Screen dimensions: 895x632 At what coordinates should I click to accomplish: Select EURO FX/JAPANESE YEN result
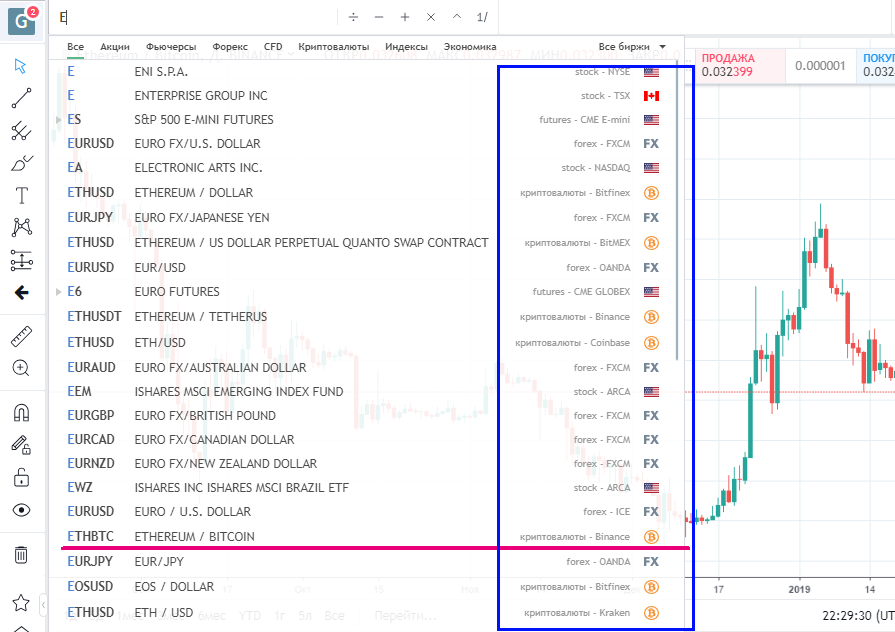coord(365,218)
